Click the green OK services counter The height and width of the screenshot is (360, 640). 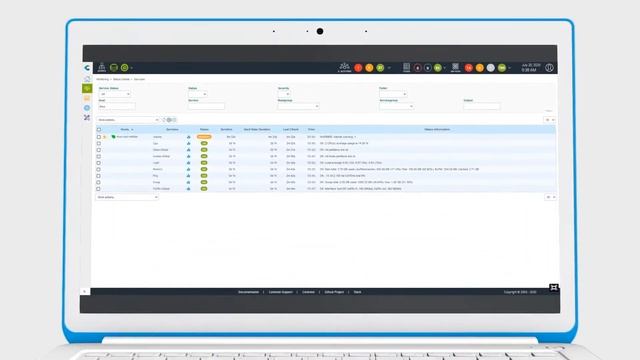(x=502, y=68)
